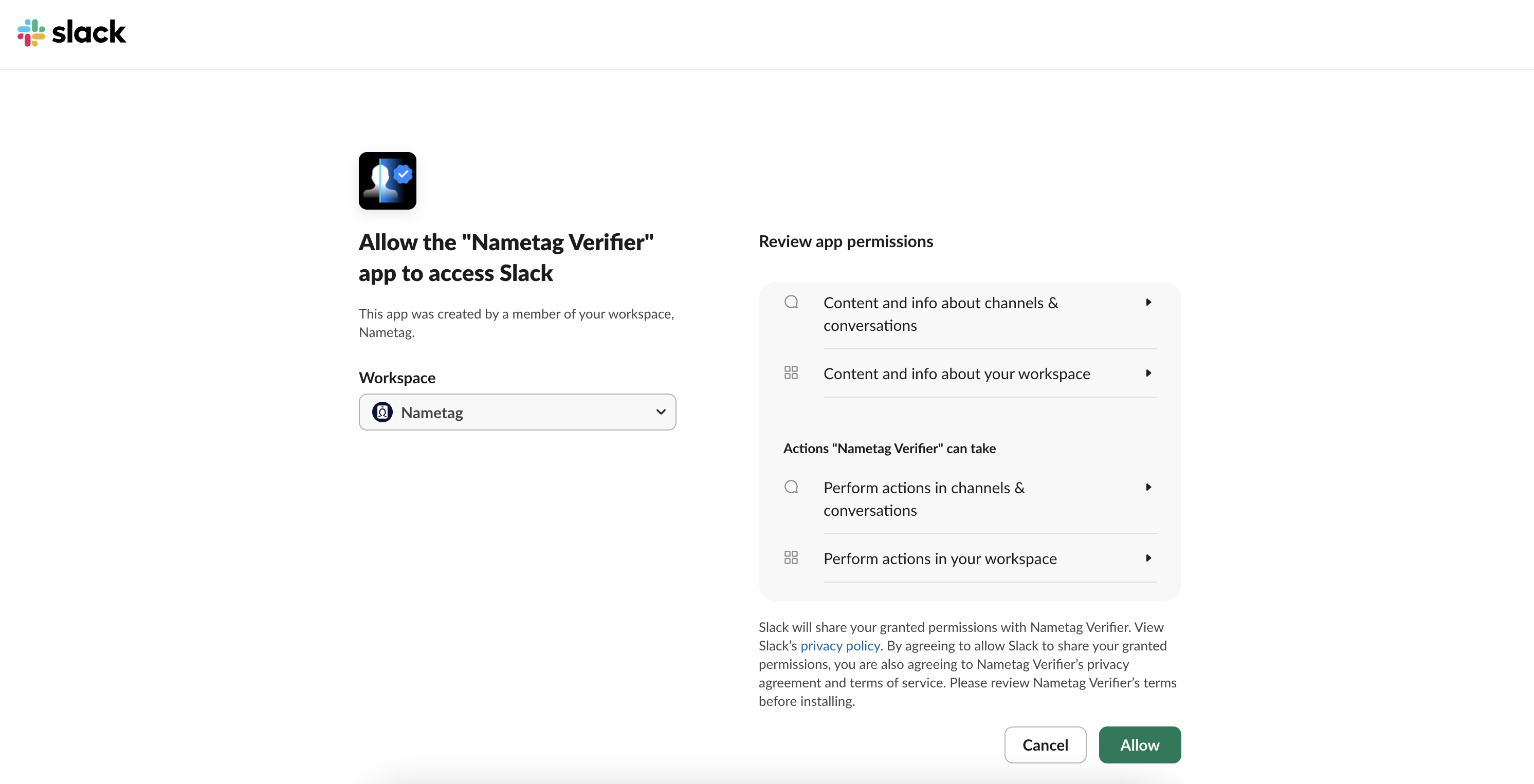Image resolution: width=1534 pixels, height=784 pixels.
Task: Click the Nametag workspace avatar in the selector
Action: 382,412
